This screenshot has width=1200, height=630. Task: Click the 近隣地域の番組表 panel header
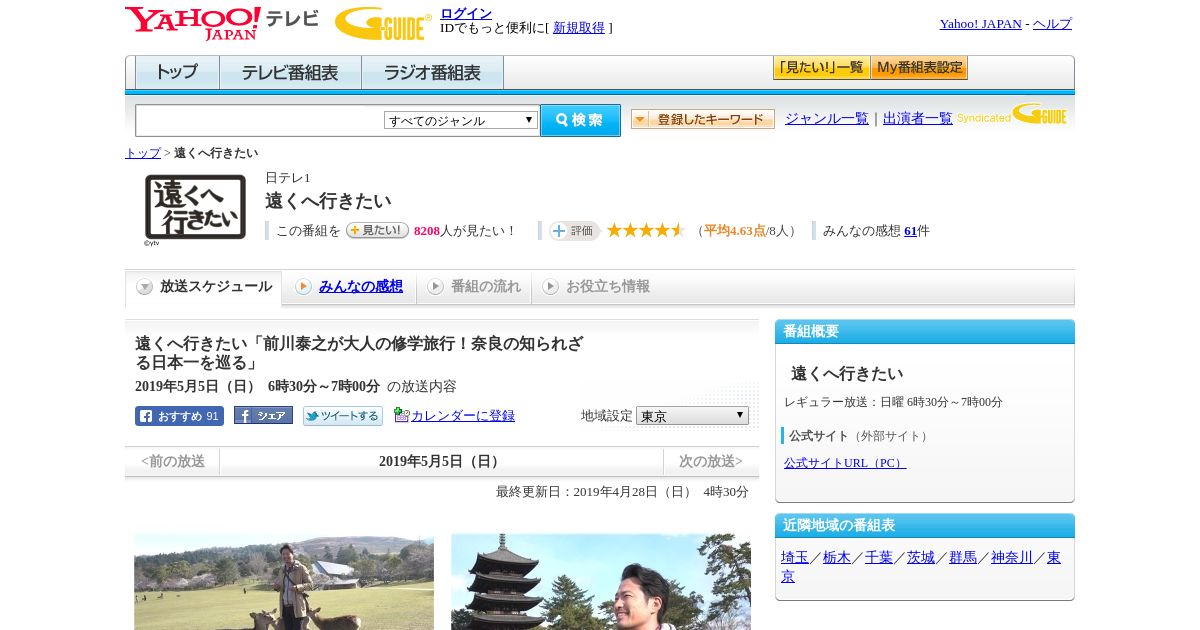click(x=925, y=526)
